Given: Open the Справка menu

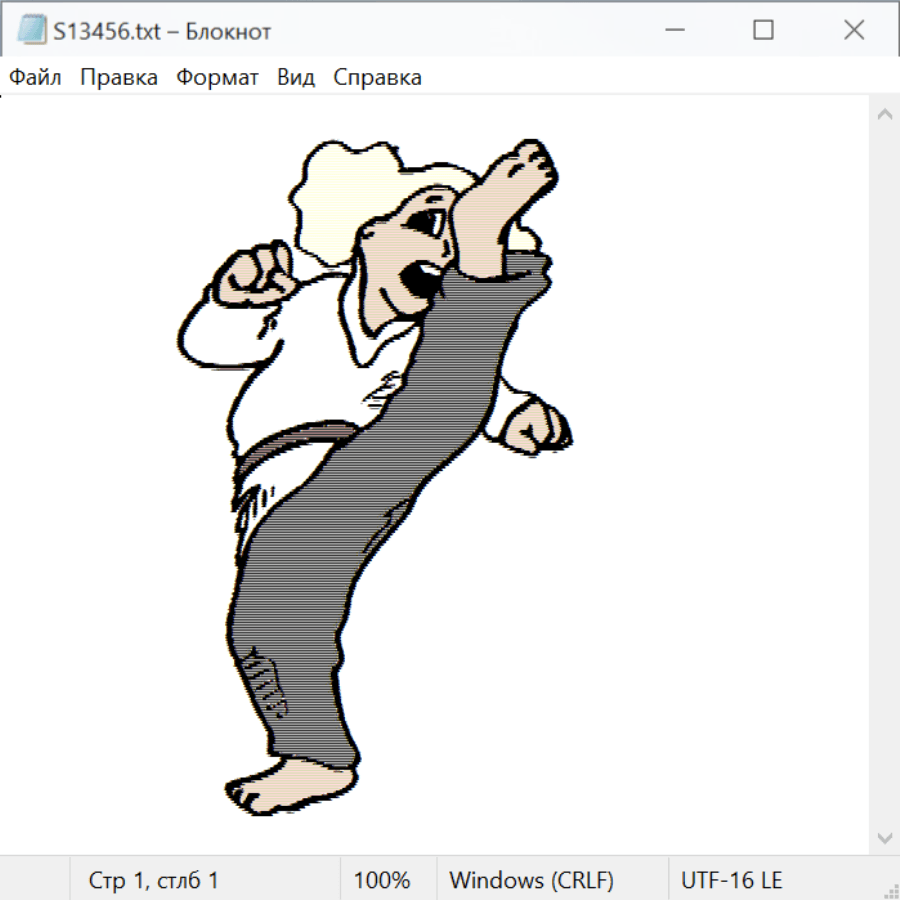Looking at the screenshot, I should click(377, 78).
